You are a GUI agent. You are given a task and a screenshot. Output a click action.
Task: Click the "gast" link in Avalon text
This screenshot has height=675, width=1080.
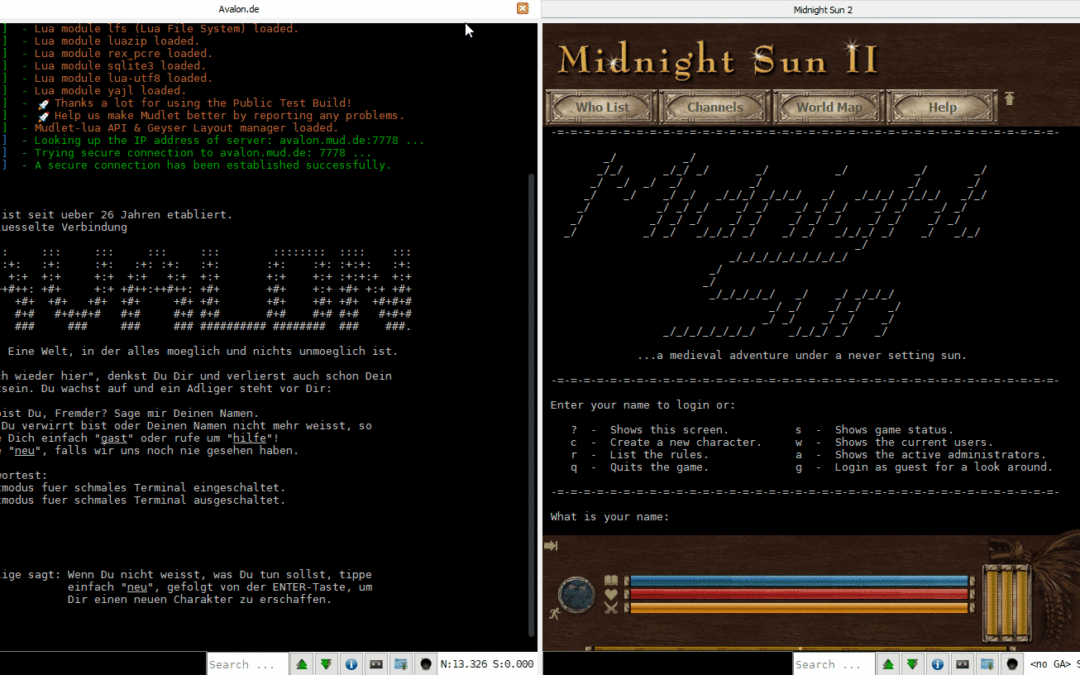click(114, 438)
